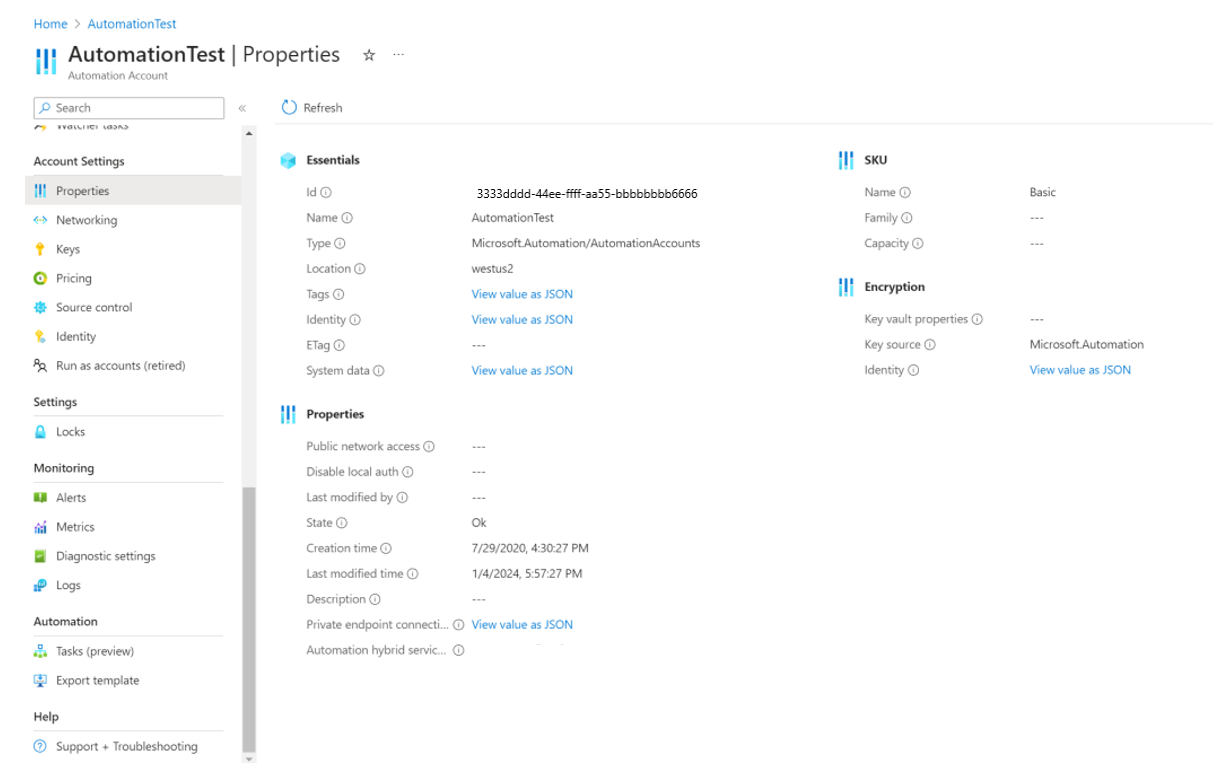Select the Support + Troubleshooting help icon

(x=40, y=746)
